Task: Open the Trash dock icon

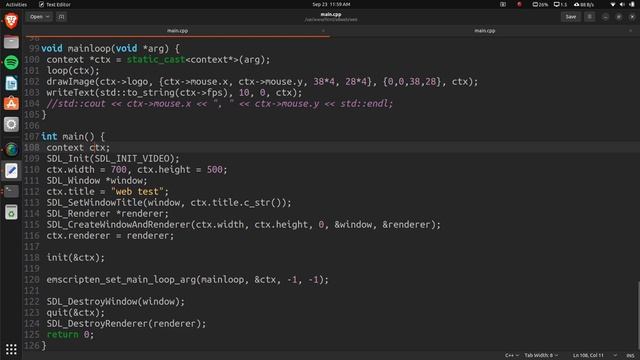Action: (x=11, y=212)
